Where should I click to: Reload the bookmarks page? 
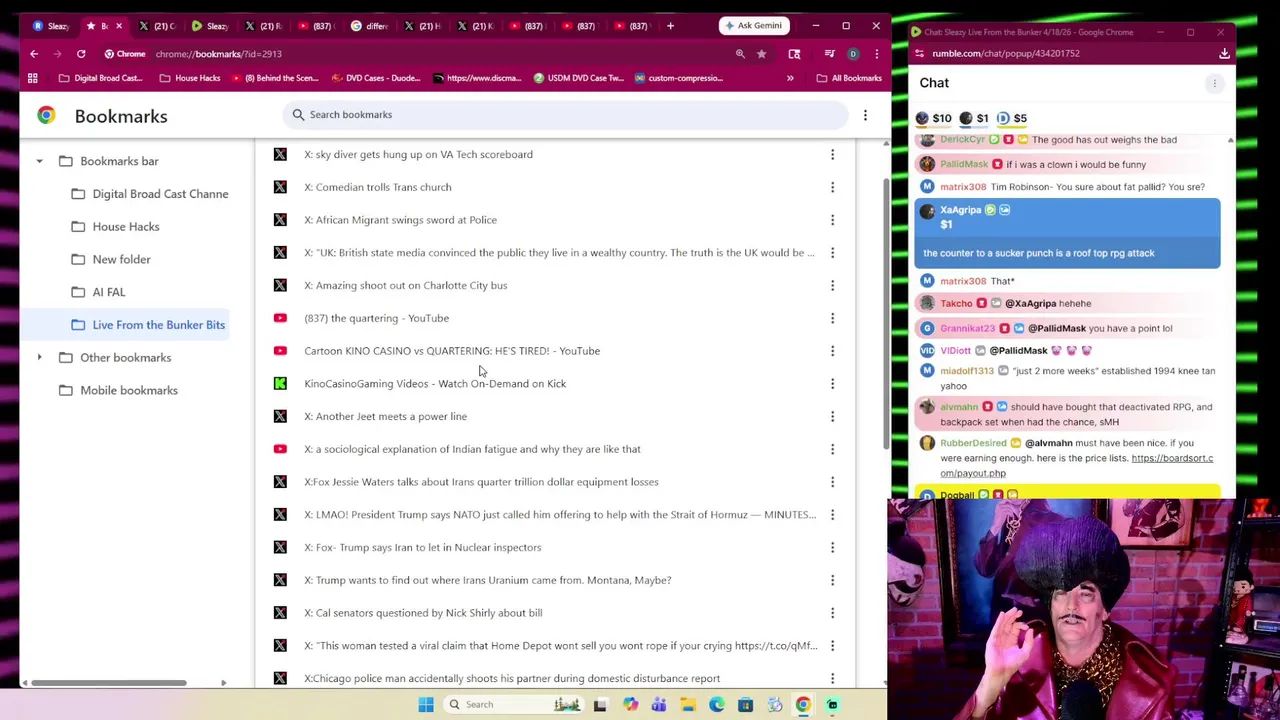pos(81,54)
